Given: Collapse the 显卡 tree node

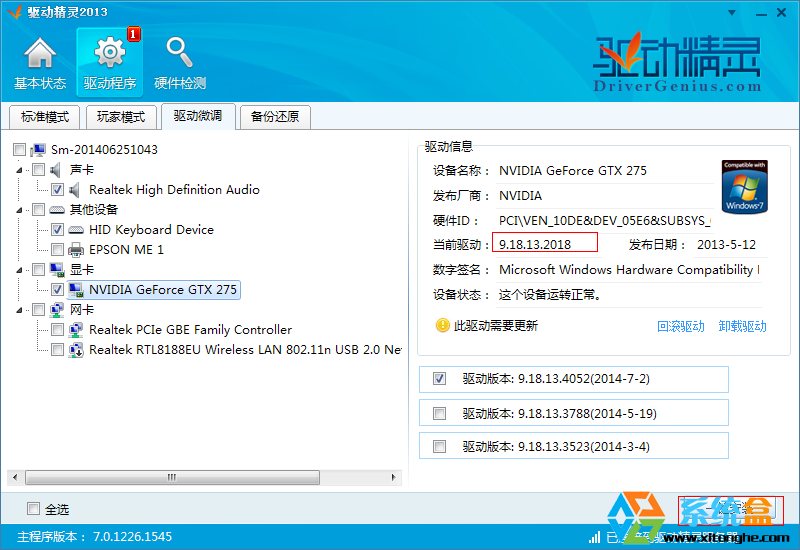Looking at the screenshot, I should pos(19,270).
